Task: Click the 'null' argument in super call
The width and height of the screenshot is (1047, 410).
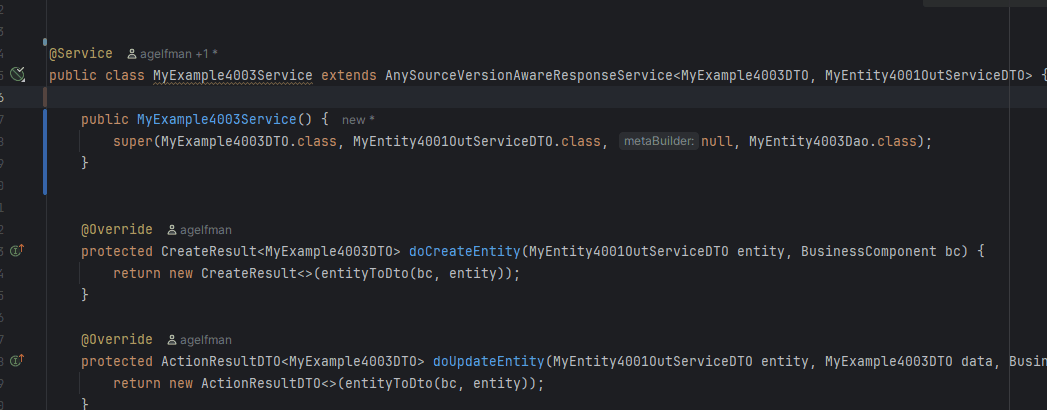Action: [716, 142]
